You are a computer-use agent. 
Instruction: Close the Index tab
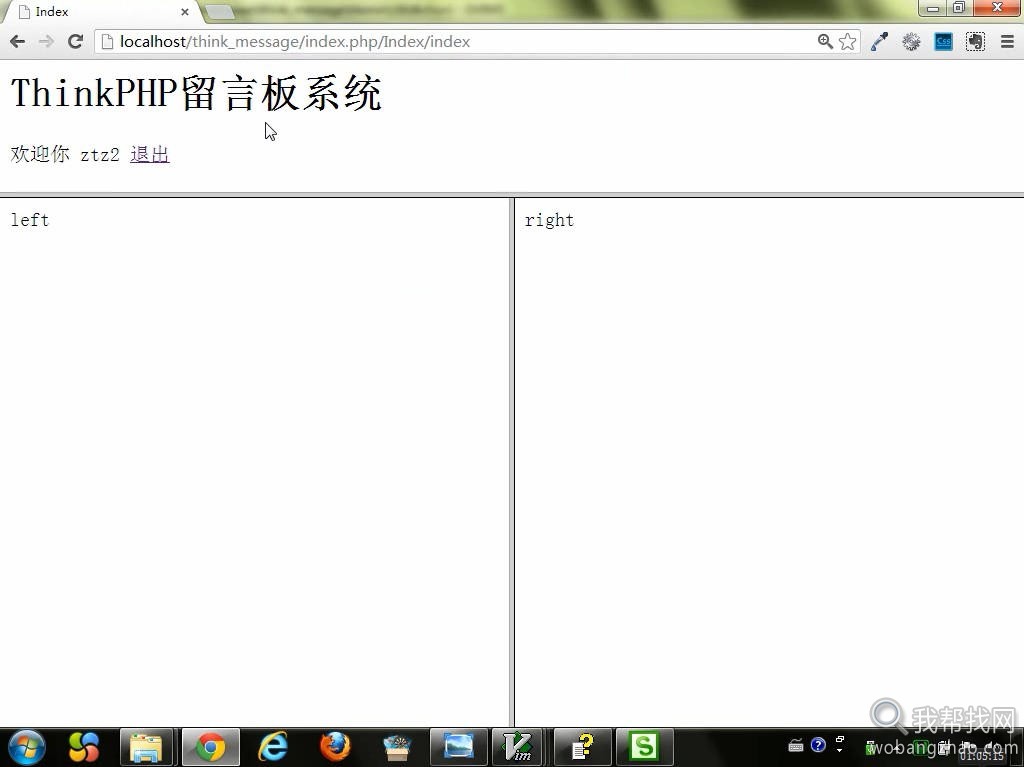point(185,12)
